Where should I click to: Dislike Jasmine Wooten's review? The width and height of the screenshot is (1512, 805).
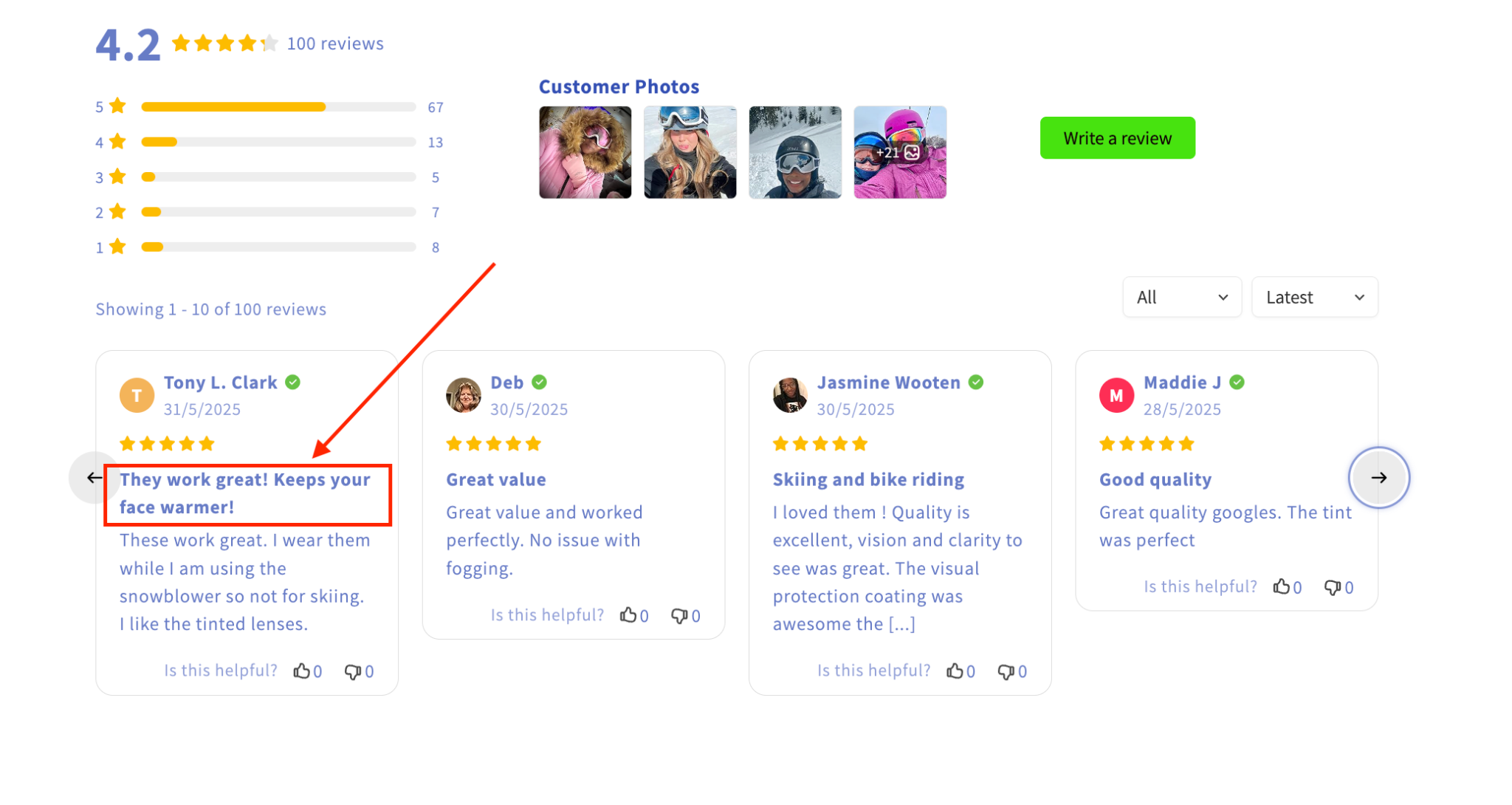pyautogui.click(x=1006, y=671)
